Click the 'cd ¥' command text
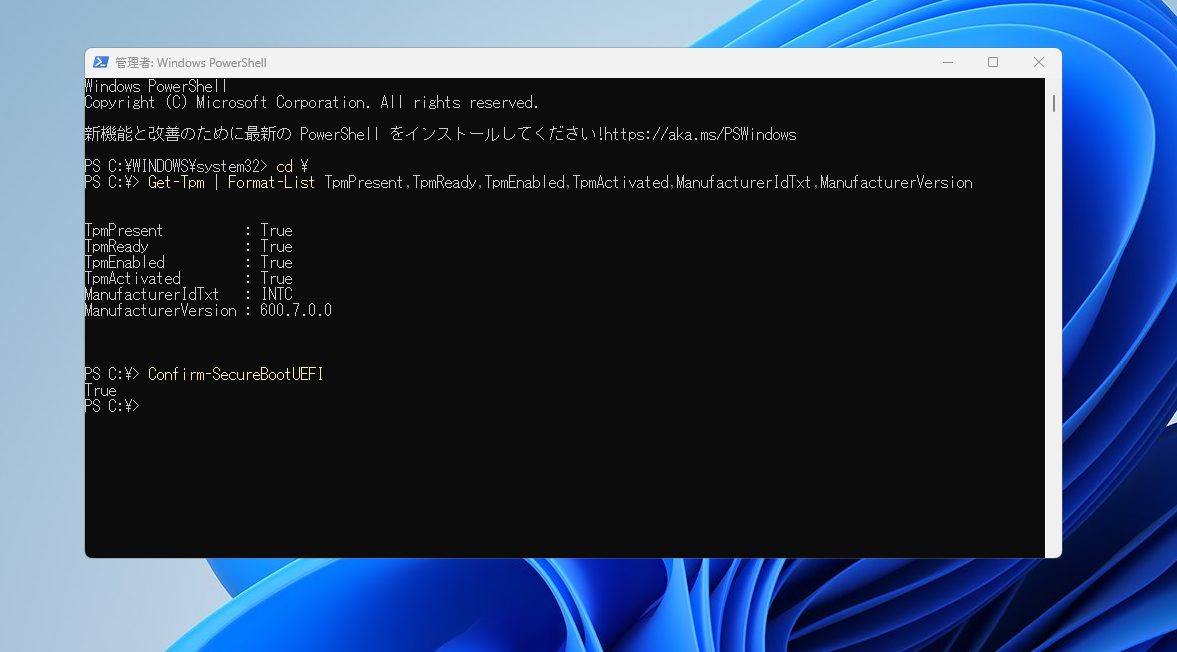This screenshot has width=1177, height=652. pyautogui.click(x=293, y=167)
